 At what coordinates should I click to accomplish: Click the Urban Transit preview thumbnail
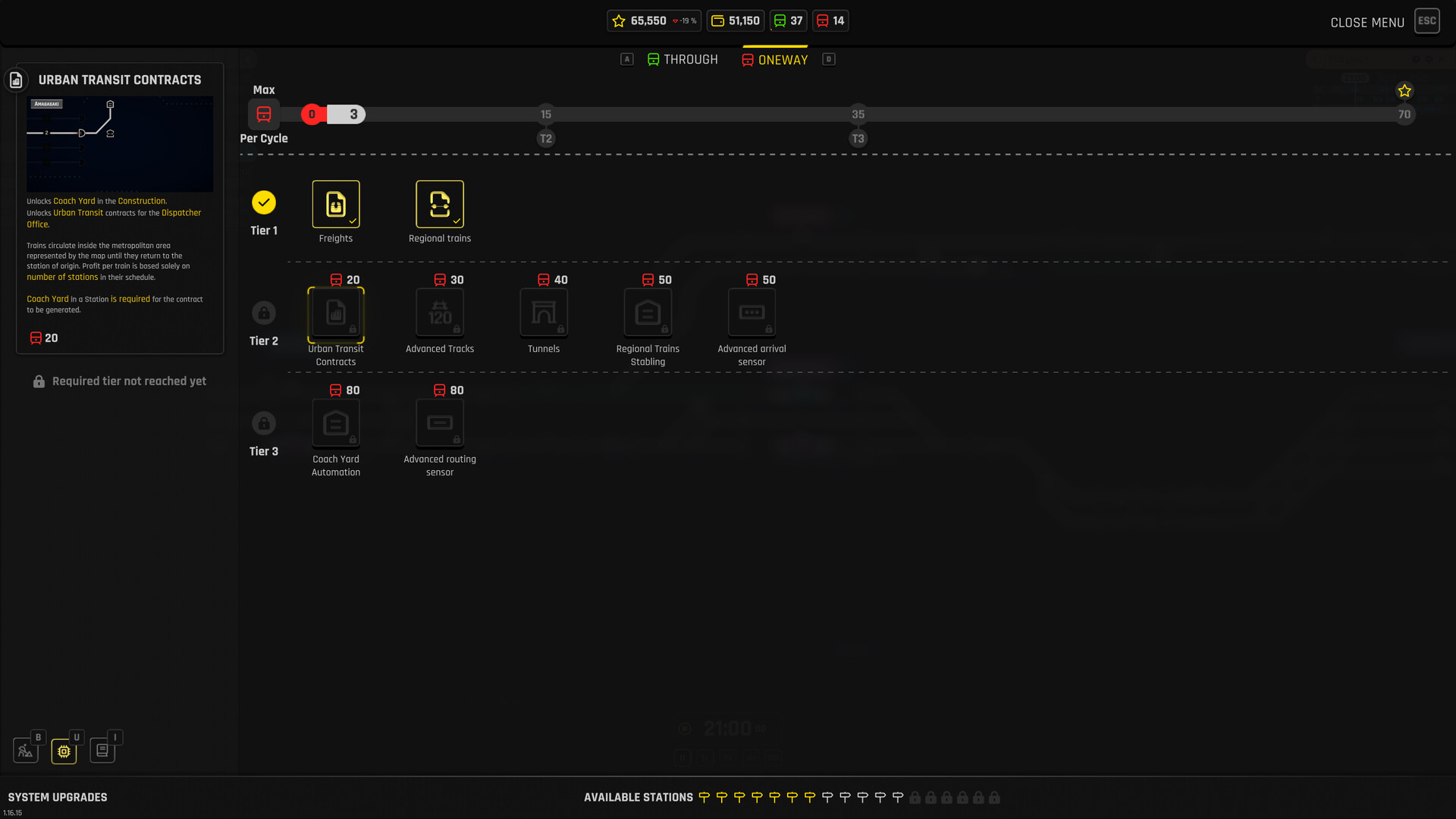(x=120, y=144)
